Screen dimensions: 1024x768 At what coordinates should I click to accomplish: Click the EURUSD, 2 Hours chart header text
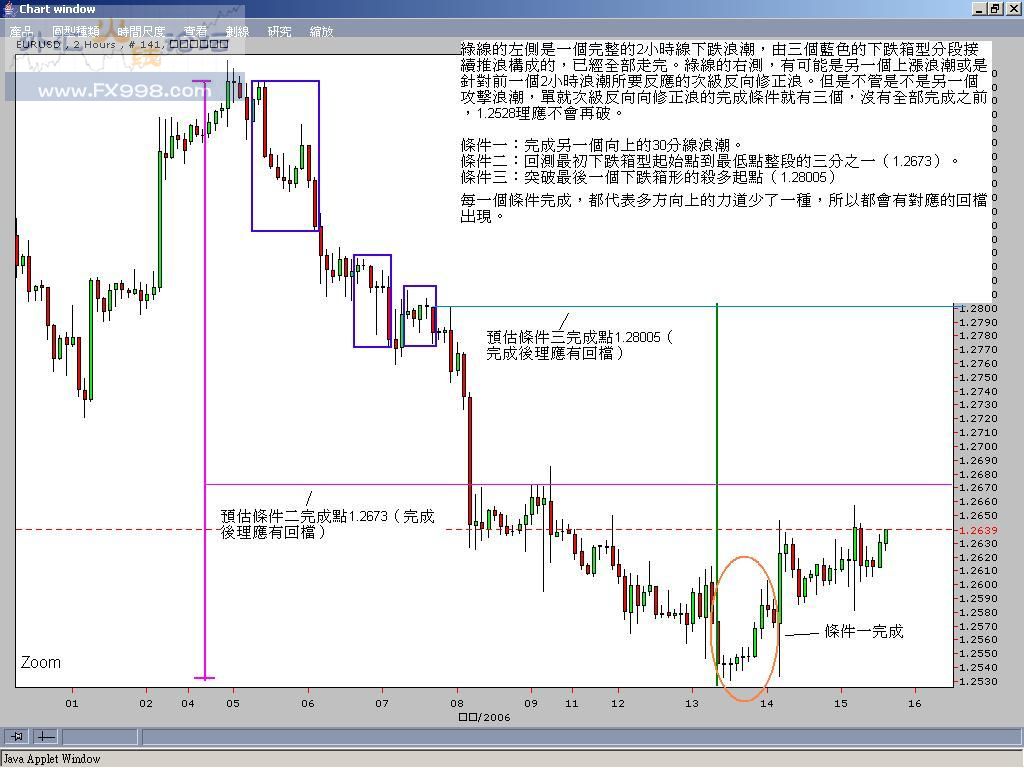point(121,44)
